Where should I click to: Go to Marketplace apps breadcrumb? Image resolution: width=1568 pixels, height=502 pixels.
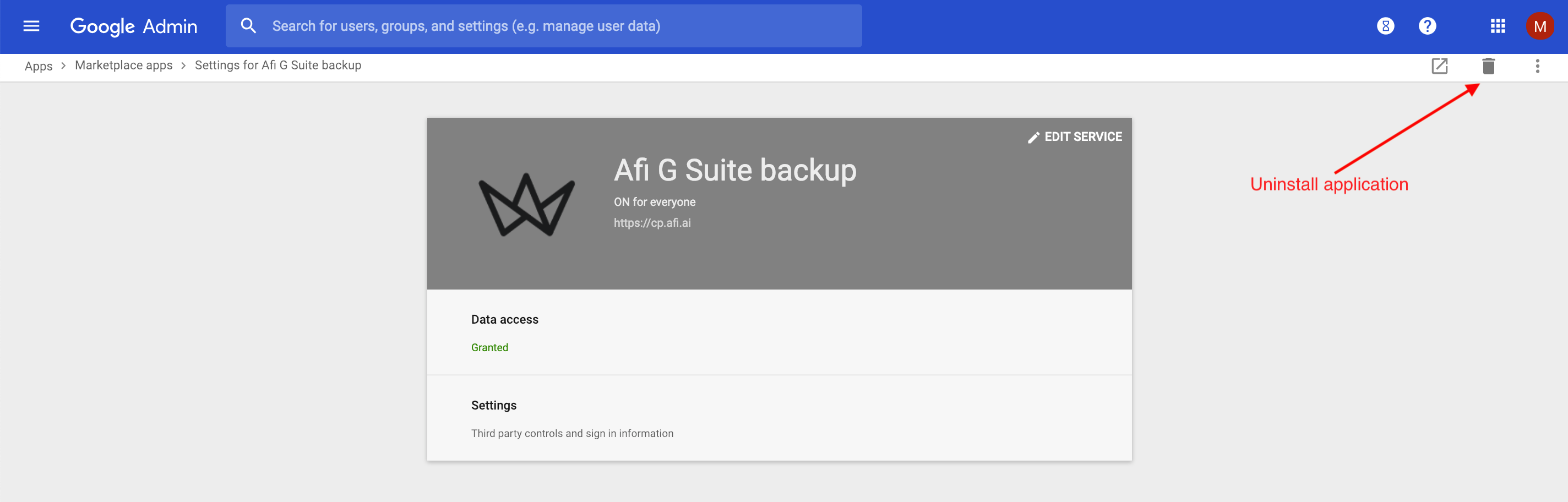click(x=123, y=65)
